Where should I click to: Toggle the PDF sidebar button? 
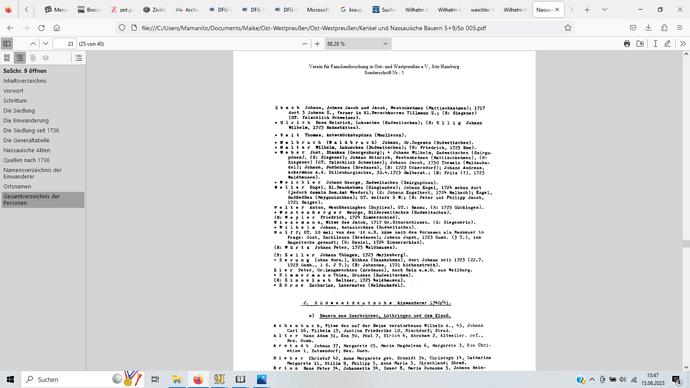point(7,44)
